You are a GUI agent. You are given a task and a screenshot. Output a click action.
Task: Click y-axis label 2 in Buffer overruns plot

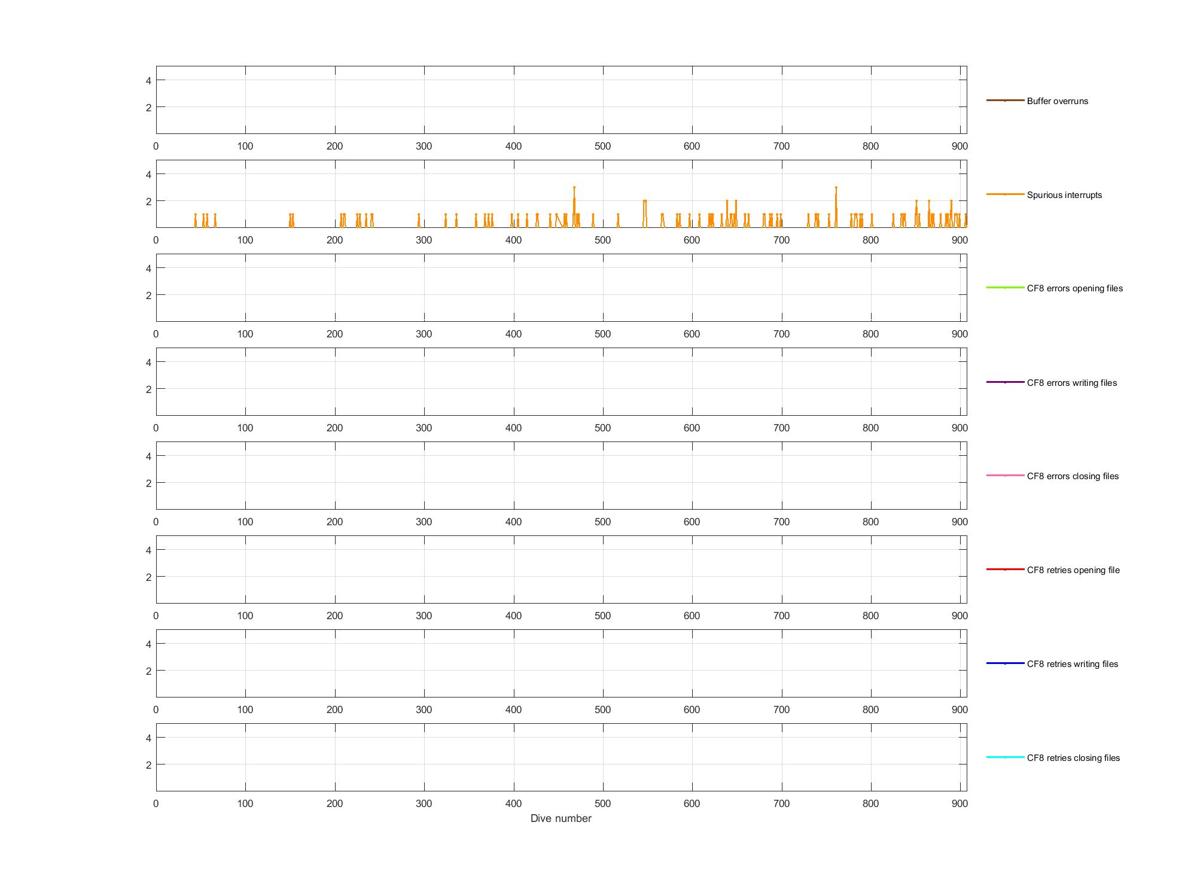pos(148,107)
